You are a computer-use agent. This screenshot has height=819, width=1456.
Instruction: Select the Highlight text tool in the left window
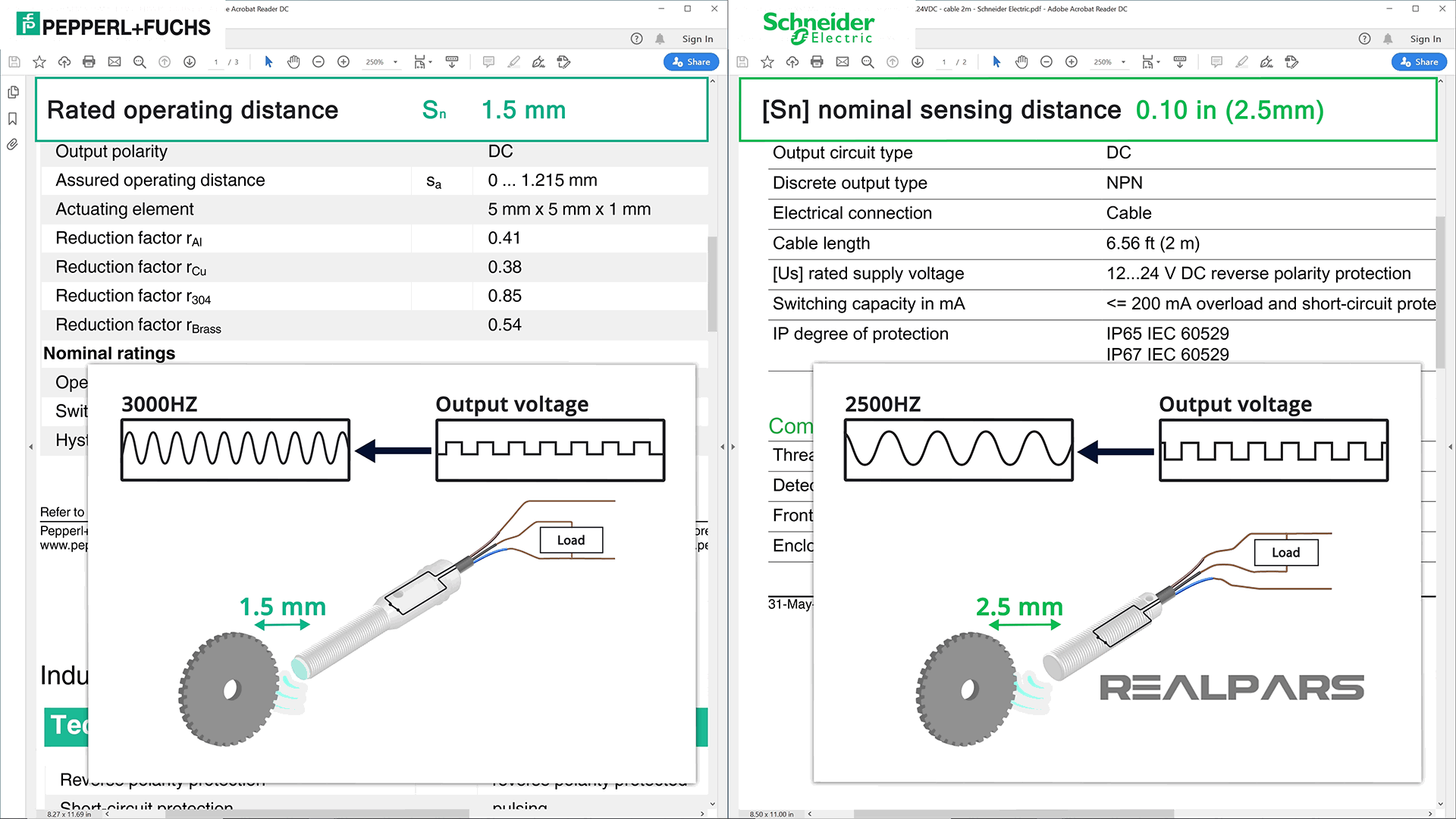pos(514,62)
